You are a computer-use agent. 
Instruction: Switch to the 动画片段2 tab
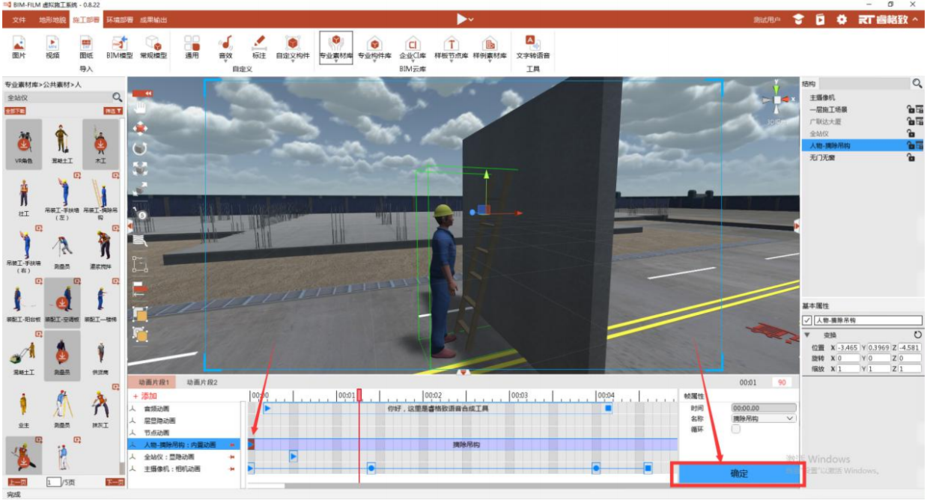202,382
